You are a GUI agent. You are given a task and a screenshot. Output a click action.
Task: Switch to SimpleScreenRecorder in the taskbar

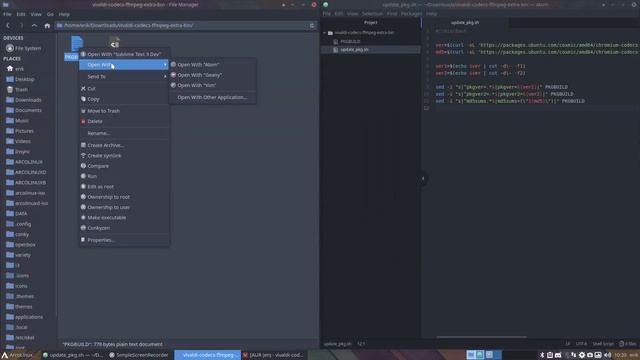(139, 355)
